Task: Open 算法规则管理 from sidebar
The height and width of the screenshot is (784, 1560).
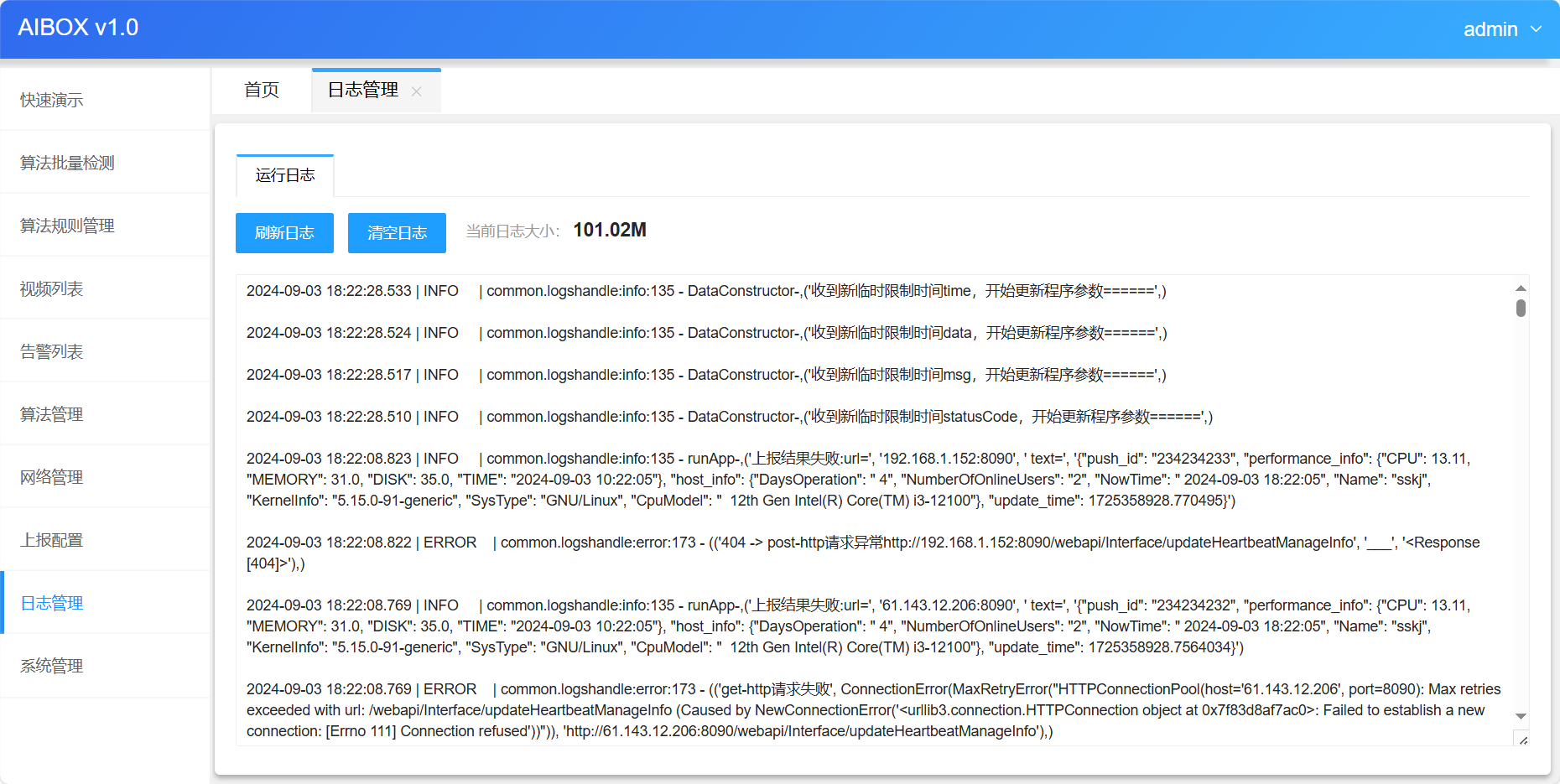Action: [67, 226]
